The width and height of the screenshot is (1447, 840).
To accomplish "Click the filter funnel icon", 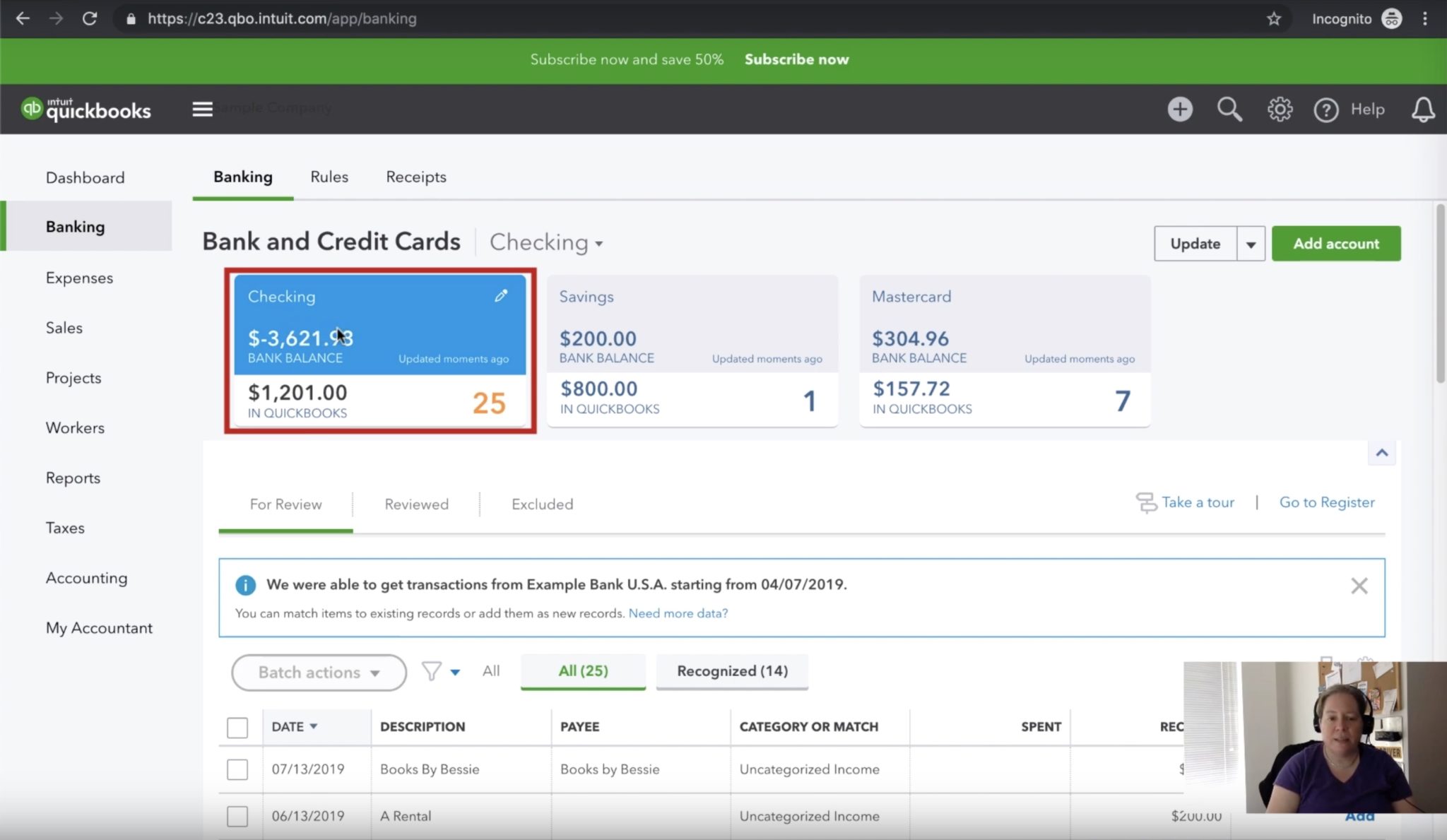I will coord(431,671).
